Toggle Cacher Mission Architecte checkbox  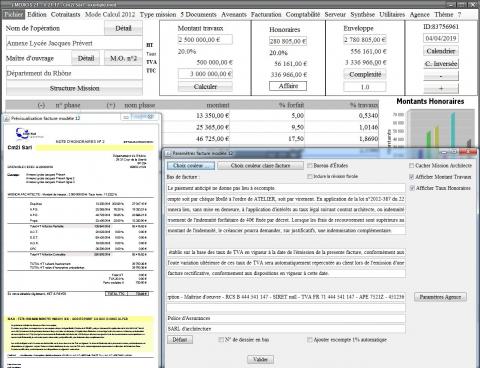(x=412, y=166)
